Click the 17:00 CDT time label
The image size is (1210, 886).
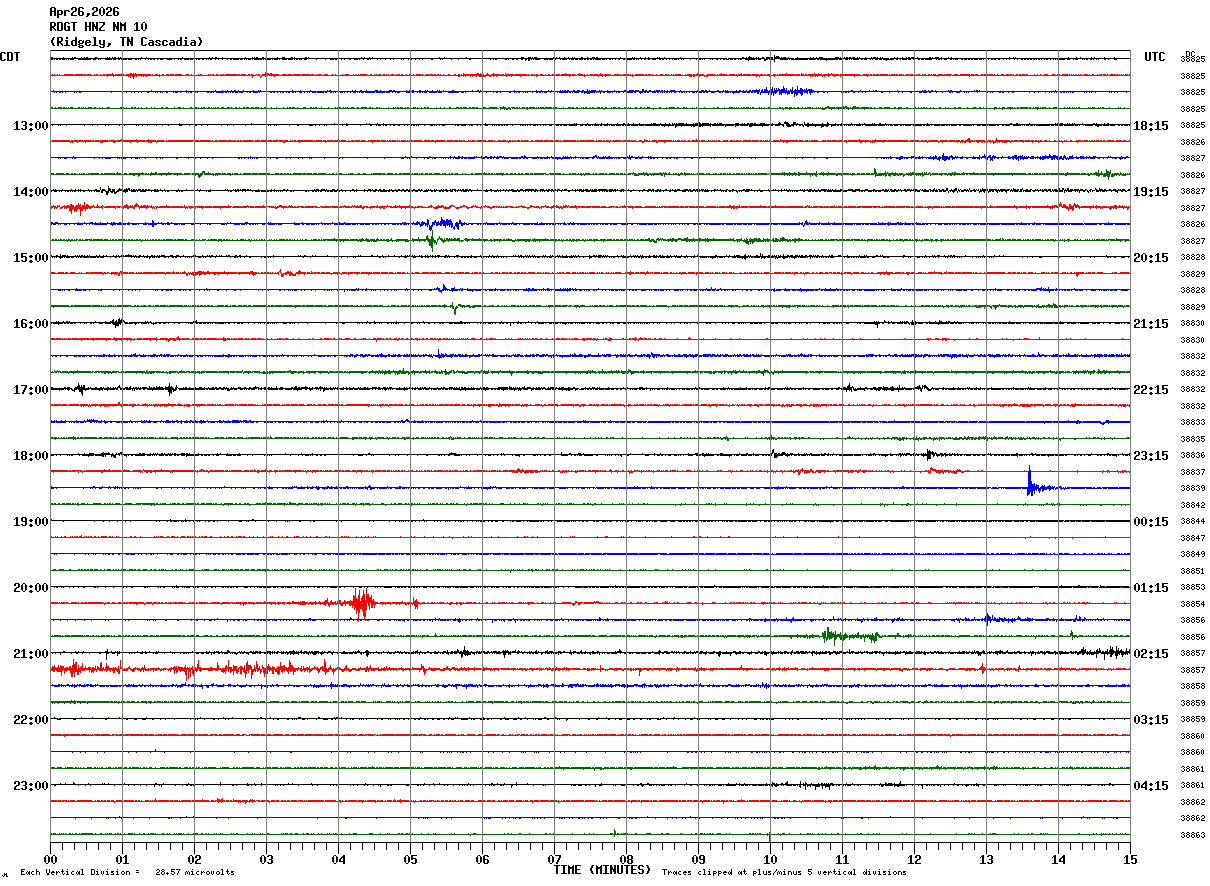click(31, 390)
